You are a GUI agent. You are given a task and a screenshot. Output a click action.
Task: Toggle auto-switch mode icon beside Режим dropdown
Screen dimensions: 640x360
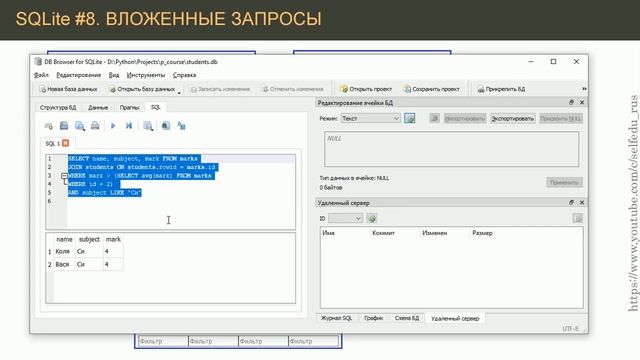point(409,118)
